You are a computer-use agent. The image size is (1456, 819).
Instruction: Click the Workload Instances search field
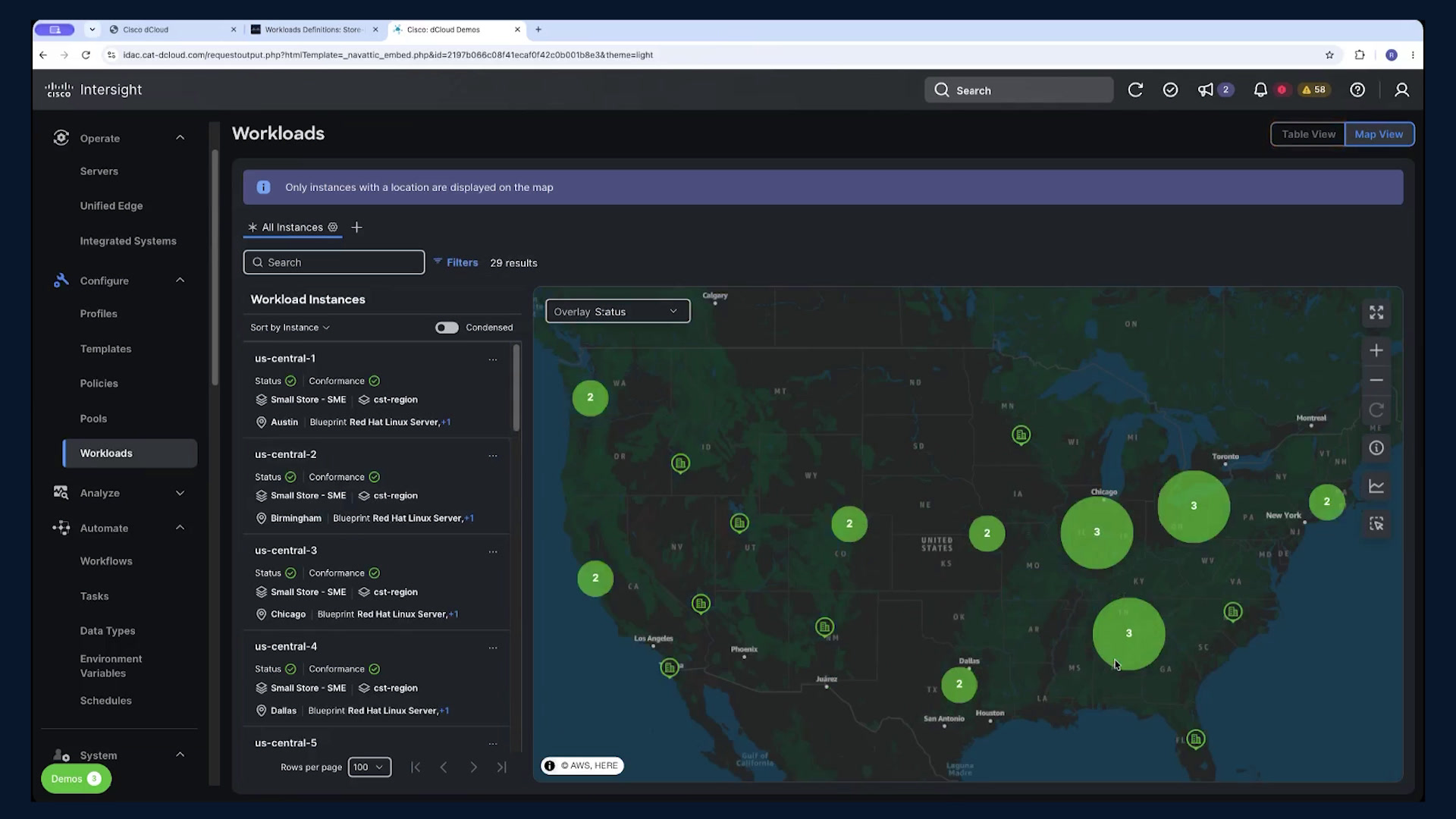(334, 262)
